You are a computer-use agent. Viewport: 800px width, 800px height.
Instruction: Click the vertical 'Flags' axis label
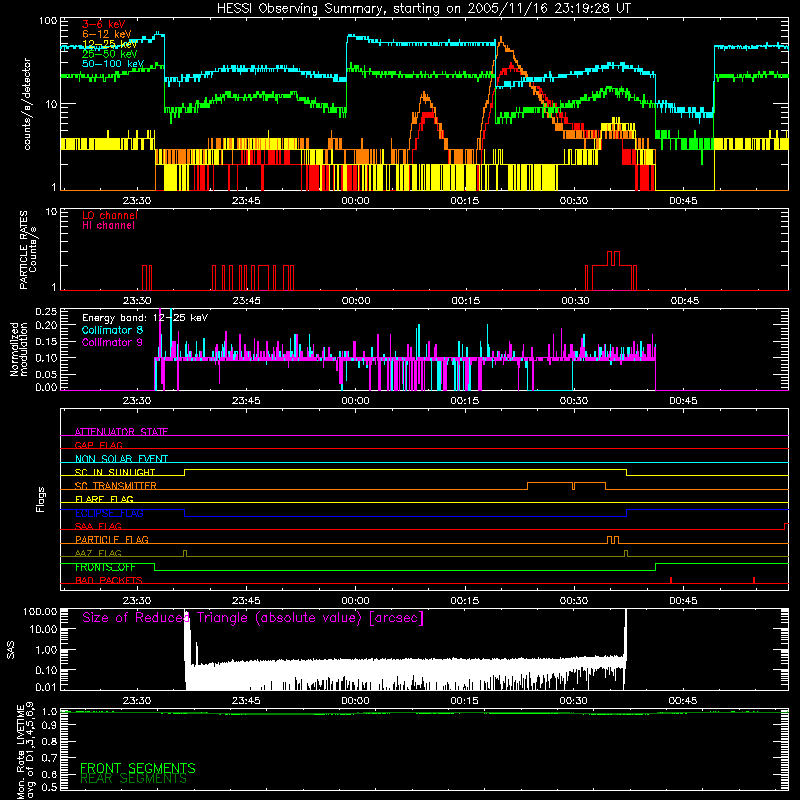tap(41, 499)
